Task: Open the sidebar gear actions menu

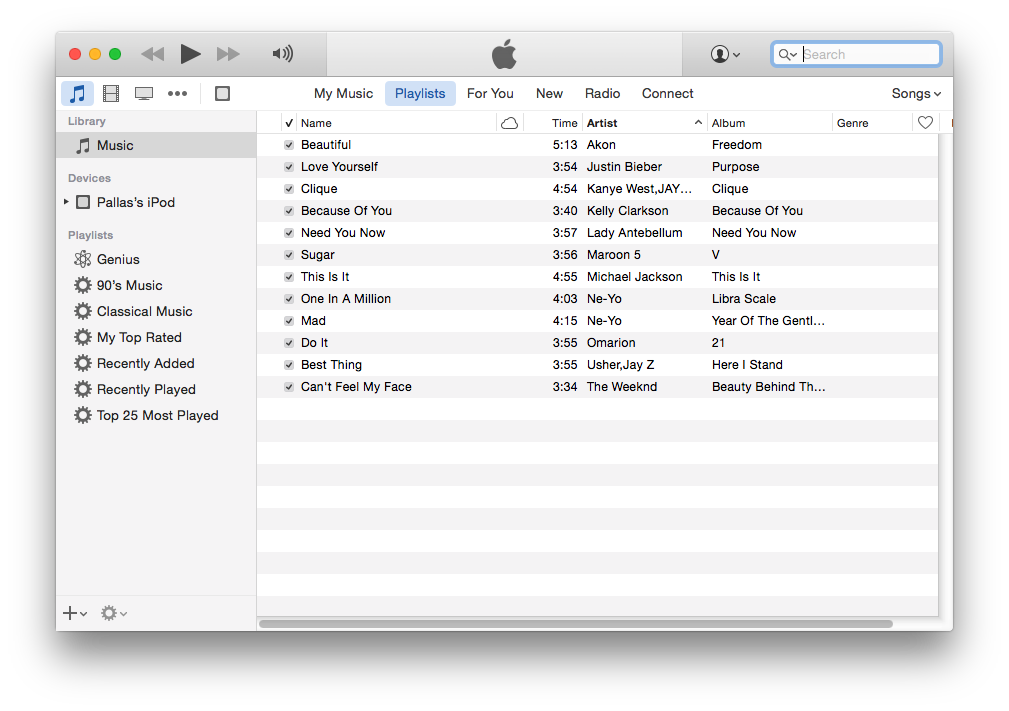Action: (114, 613)
